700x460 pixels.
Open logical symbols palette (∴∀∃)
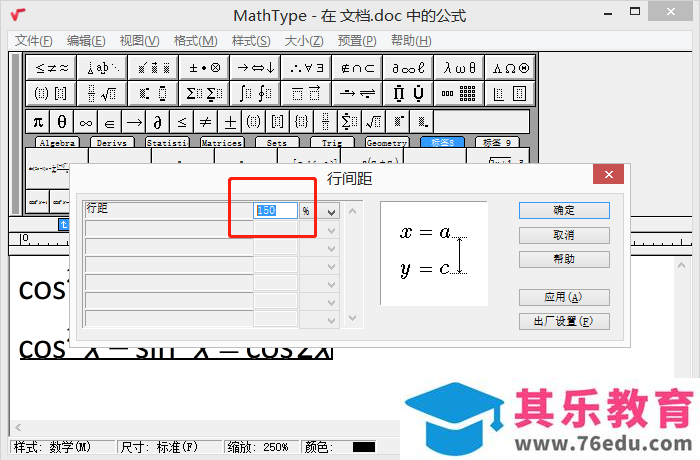[306, 68]
